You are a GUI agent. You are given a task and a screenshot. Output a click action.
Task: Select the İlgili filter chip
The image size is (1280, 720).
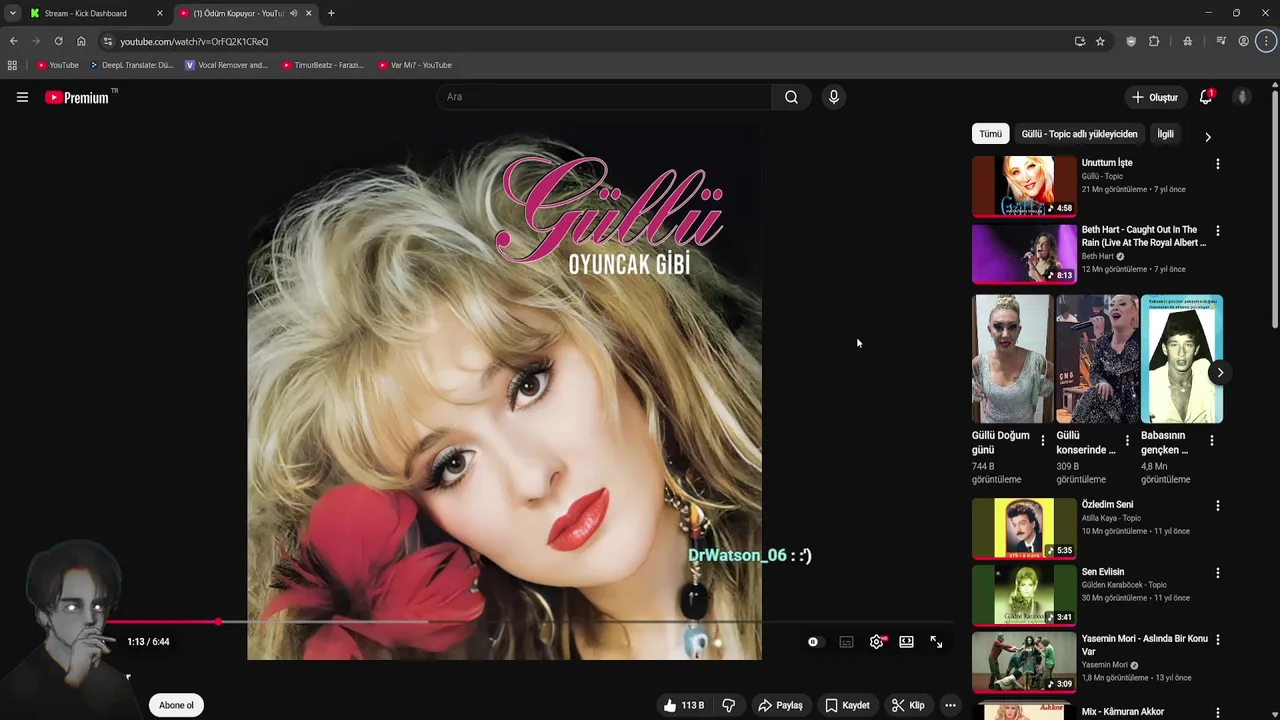[x=1165, y=134]
